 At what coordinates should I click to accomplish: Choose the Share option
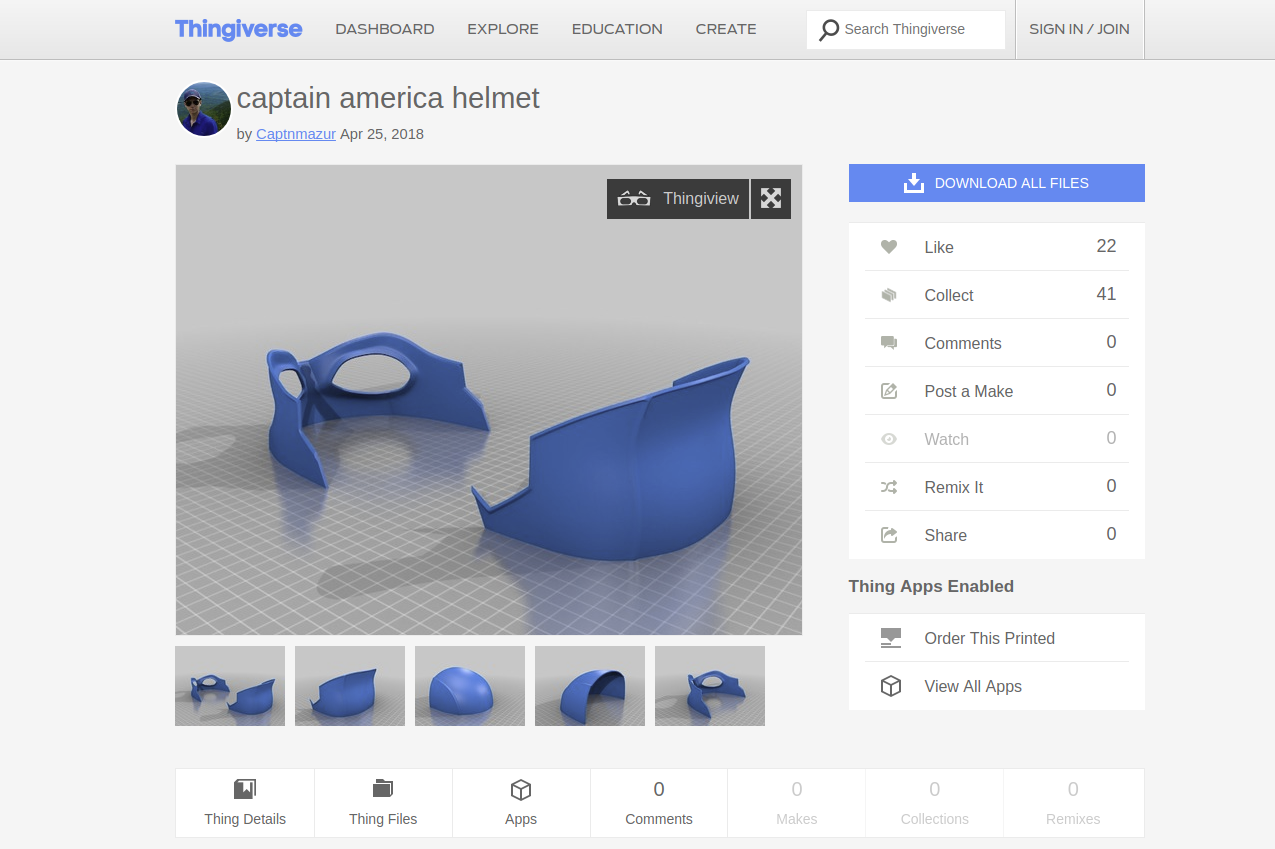point(997,535)
